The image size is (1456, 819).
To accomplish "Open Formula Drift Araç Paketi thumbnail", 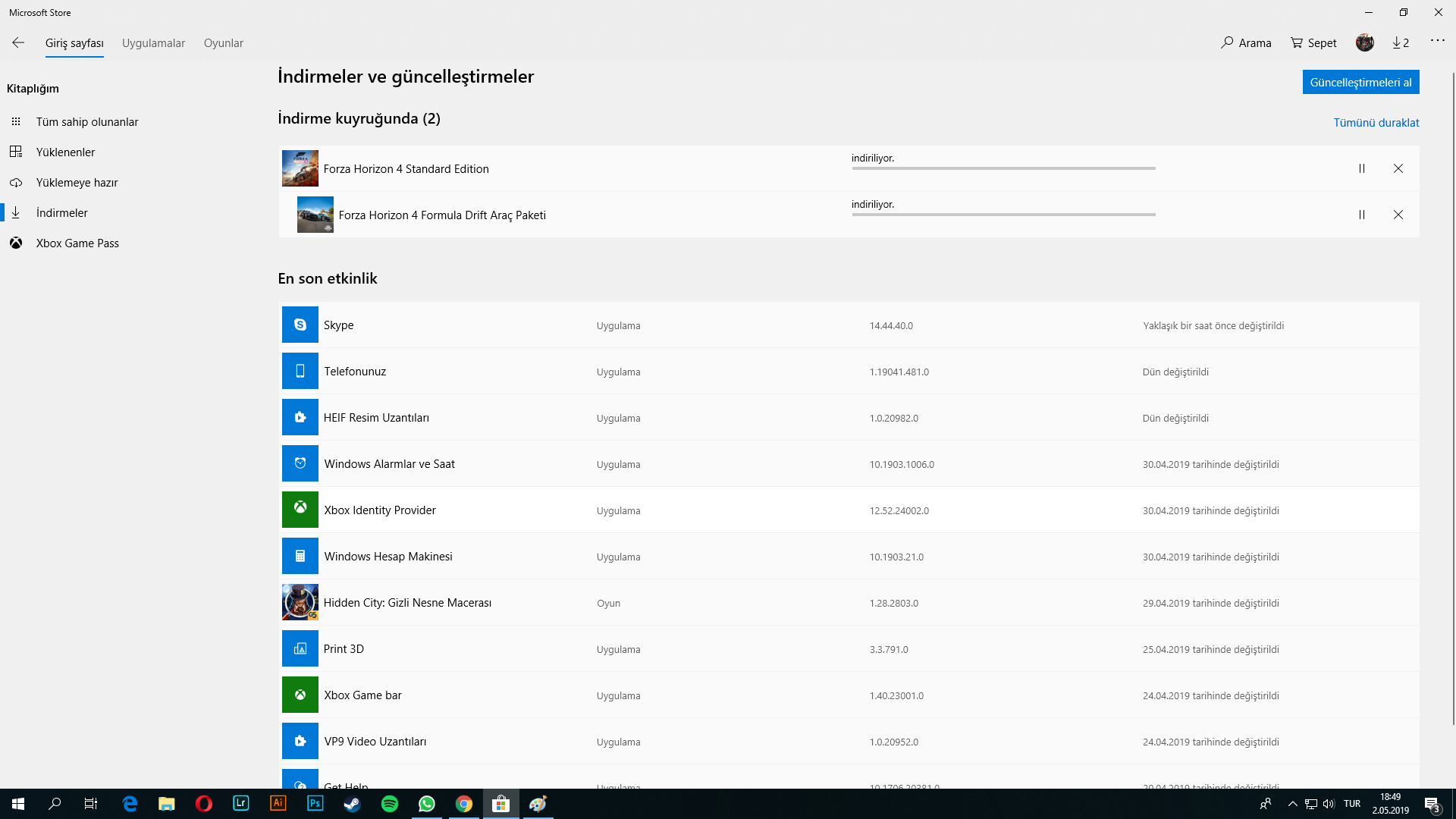I will pos(315,215).
